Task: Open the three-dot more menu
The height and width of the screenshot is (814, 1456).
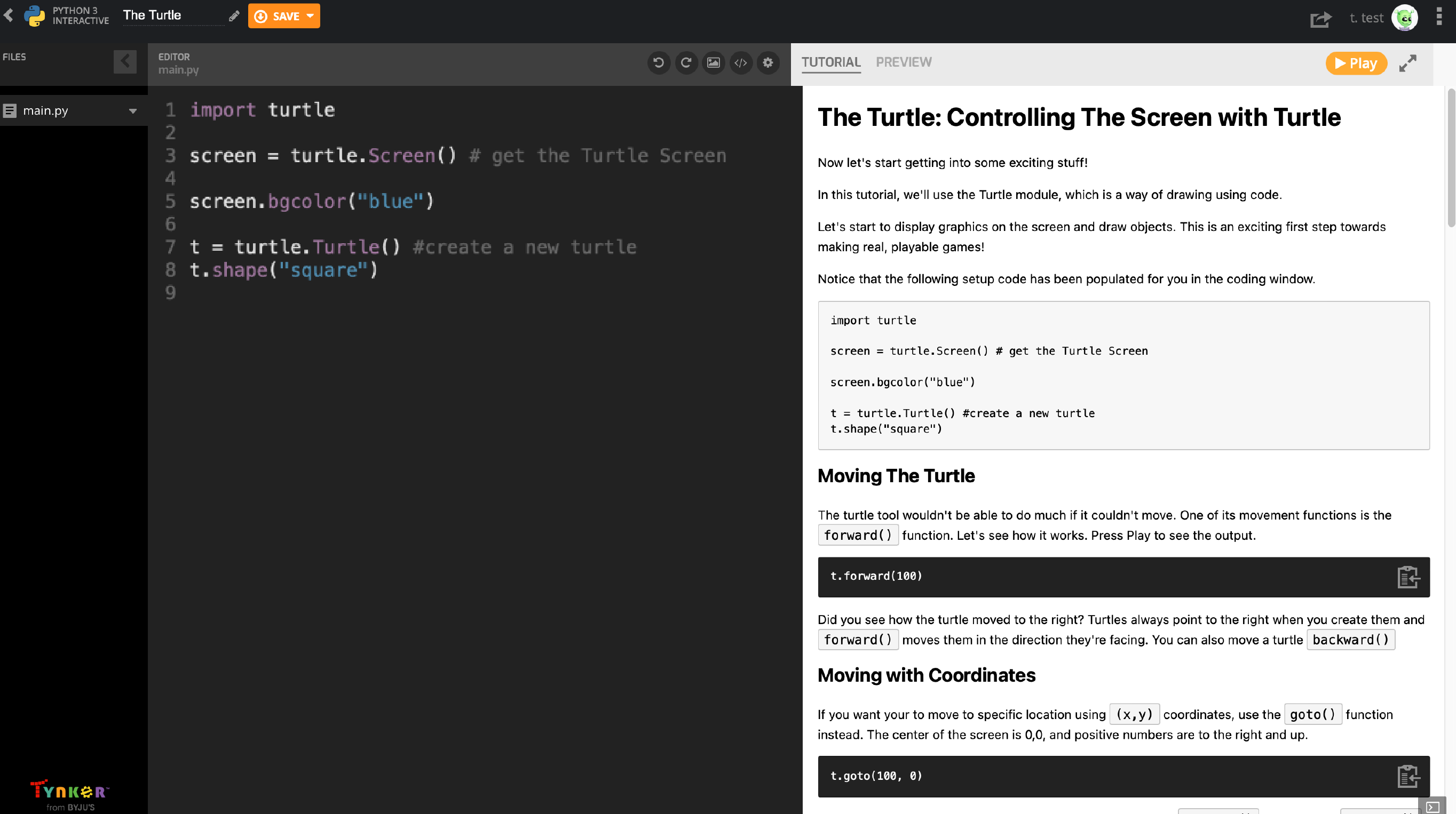Action: click(x=1439, y=17)
